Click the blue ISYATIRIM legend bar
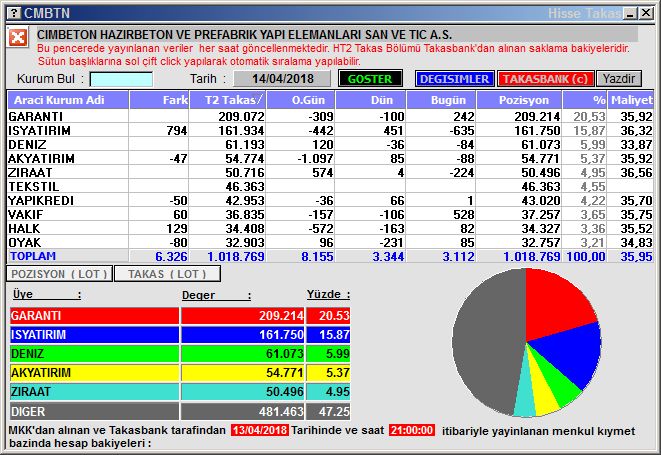661x455 pixels. click(94, 334)
